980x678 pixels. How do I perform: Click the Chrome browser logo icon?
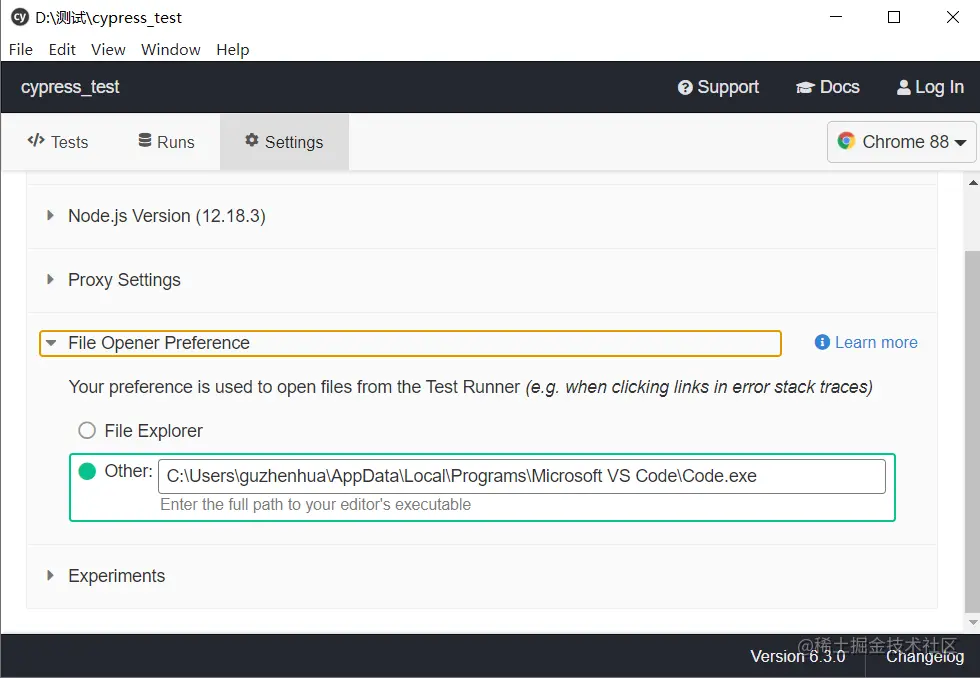tap(846, 141)
